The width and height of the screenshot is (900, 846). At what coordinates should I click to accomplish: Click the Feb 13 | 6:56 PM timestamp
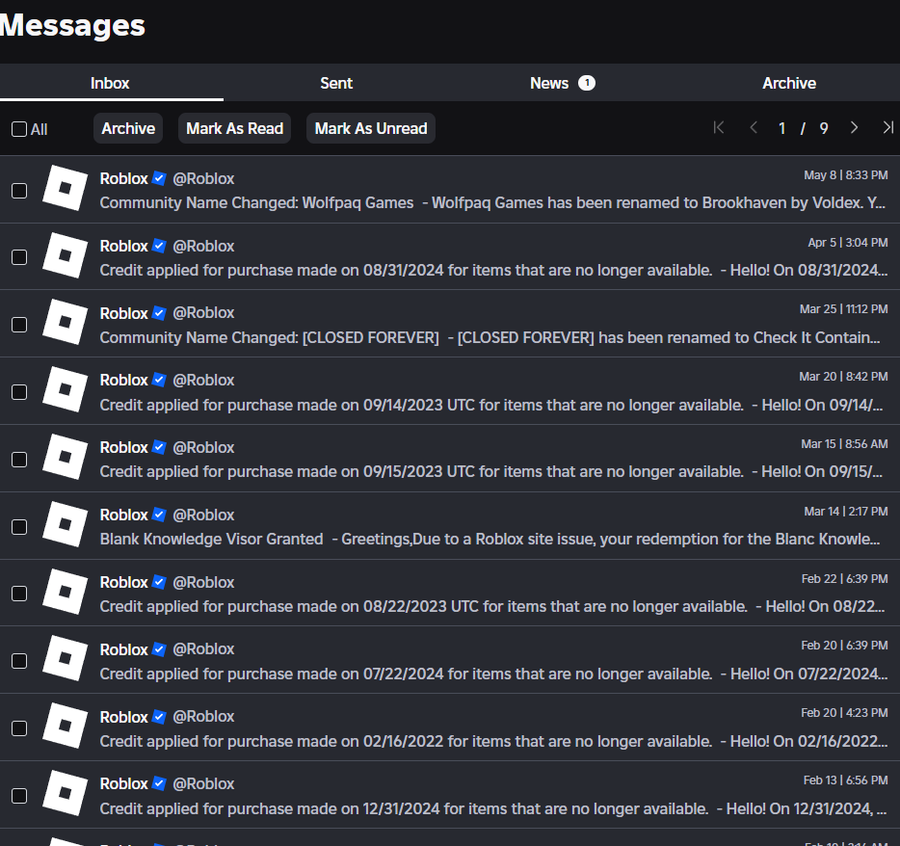pos(845,780)
